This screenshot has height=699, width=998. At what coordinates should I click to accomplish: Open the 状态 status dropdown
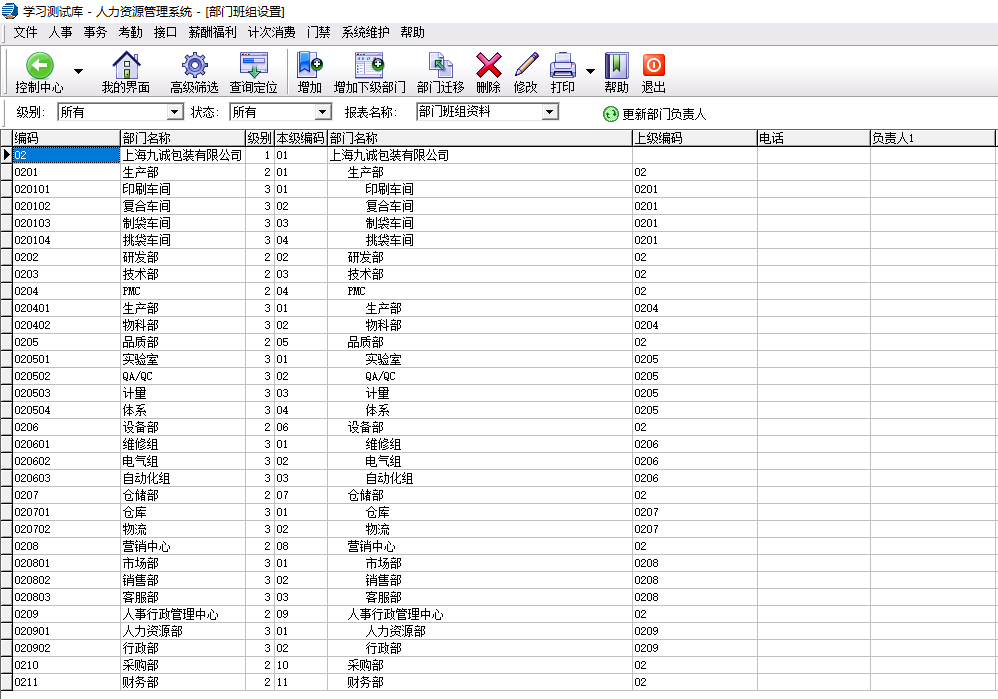[322, 112]
